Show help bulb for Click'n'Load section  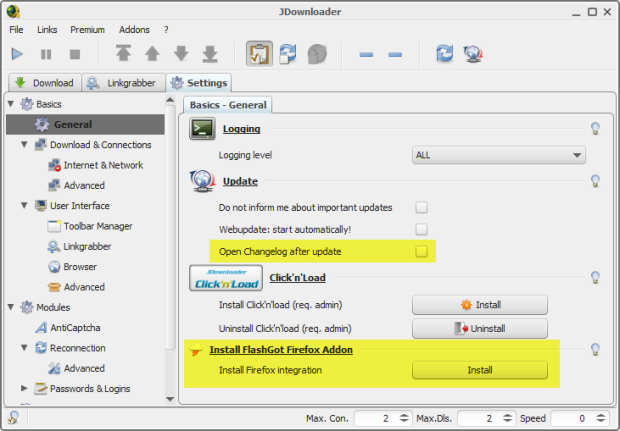coord(595,277)
